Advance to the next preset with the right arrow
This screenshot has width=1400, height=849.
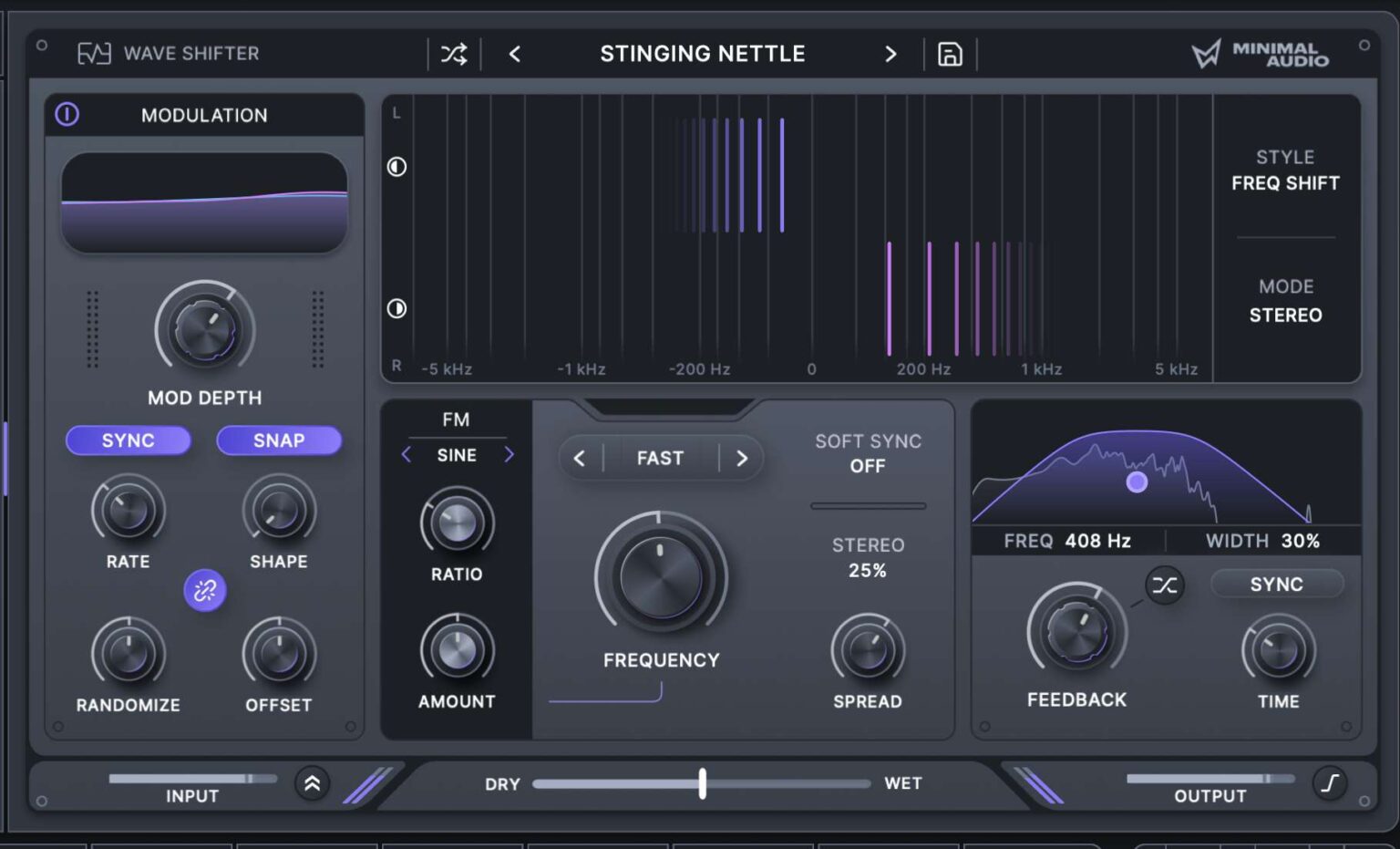pos(891,54)
